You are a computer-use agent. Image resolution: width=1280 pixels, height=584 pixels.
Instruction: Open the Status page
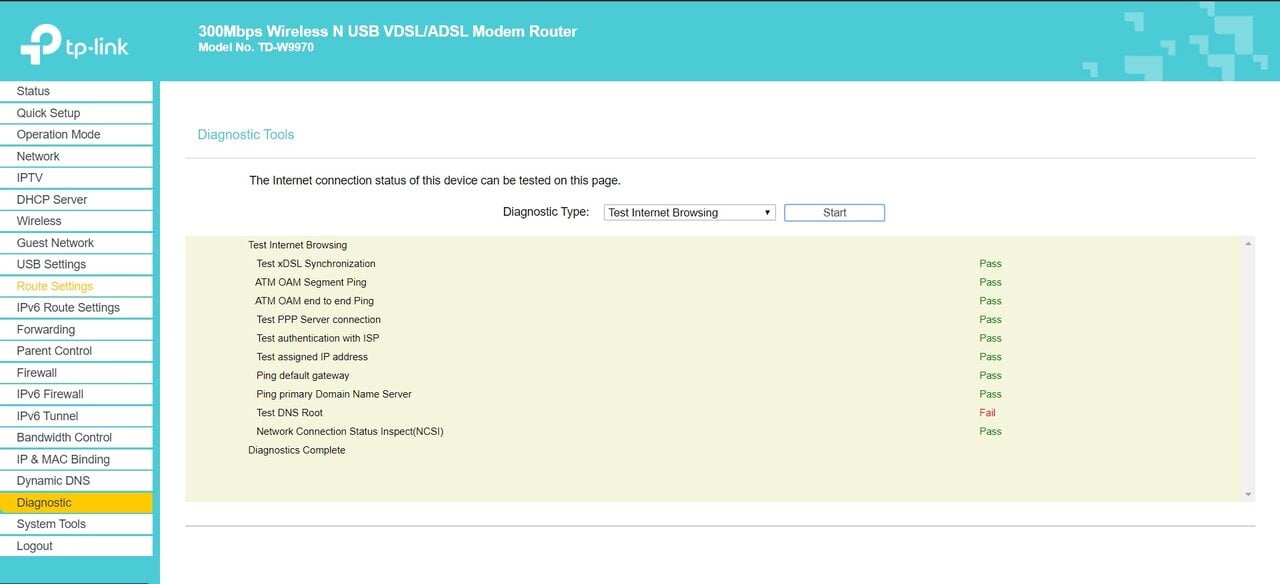click(76, 91)
